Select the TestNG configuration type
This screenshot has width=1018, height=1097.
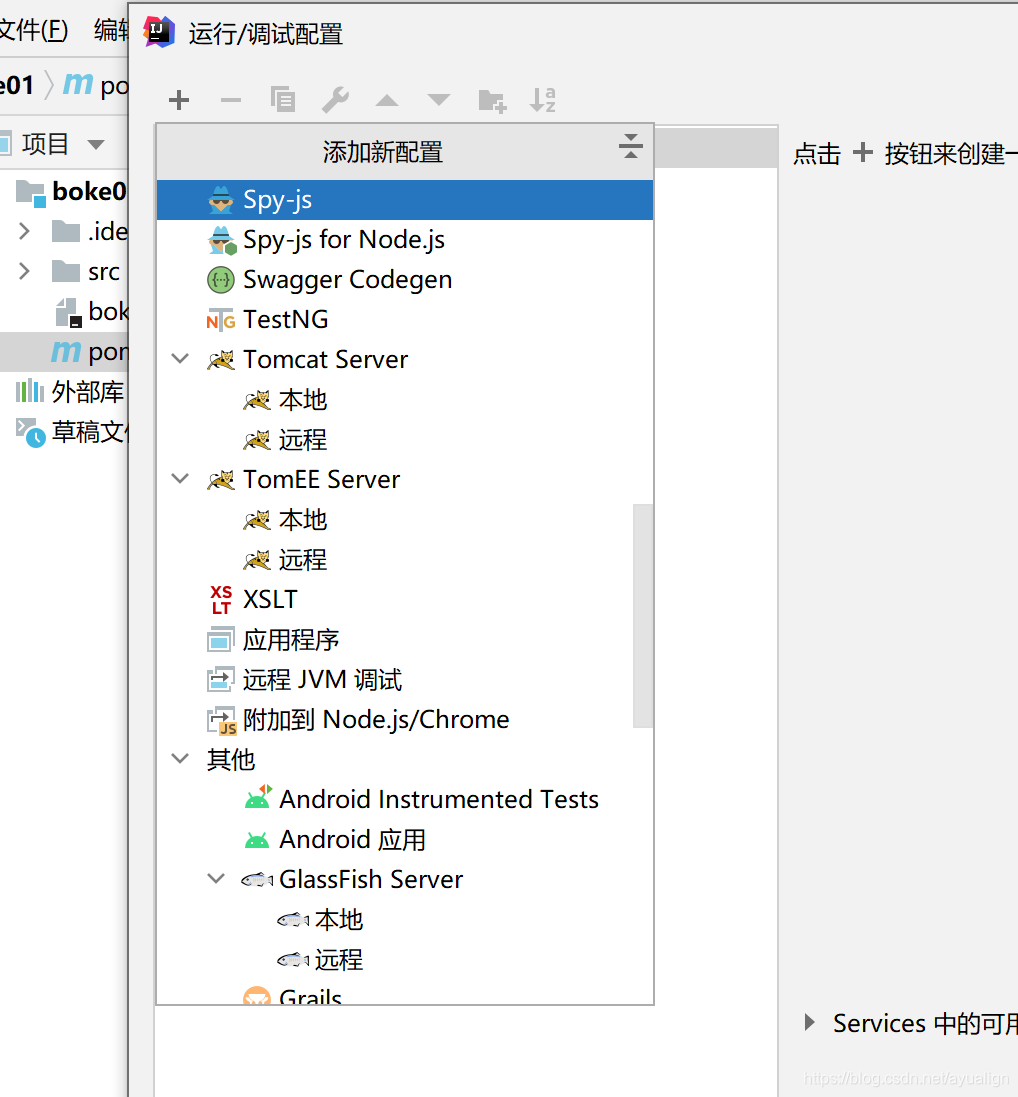point(405,320)
